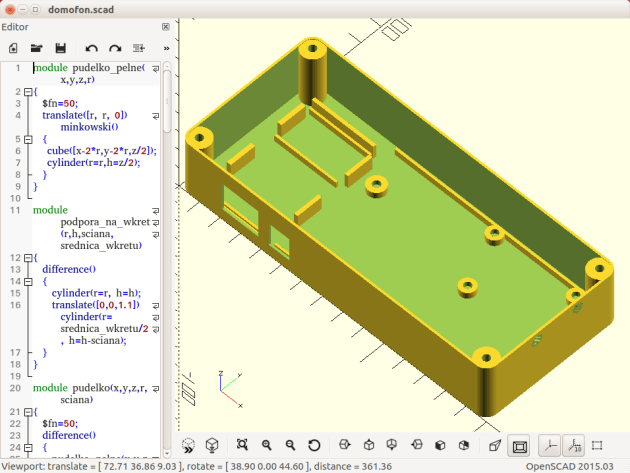Zoom out of the 3D view
Screen dimensions: 630x473
click(x=290, y=445)
